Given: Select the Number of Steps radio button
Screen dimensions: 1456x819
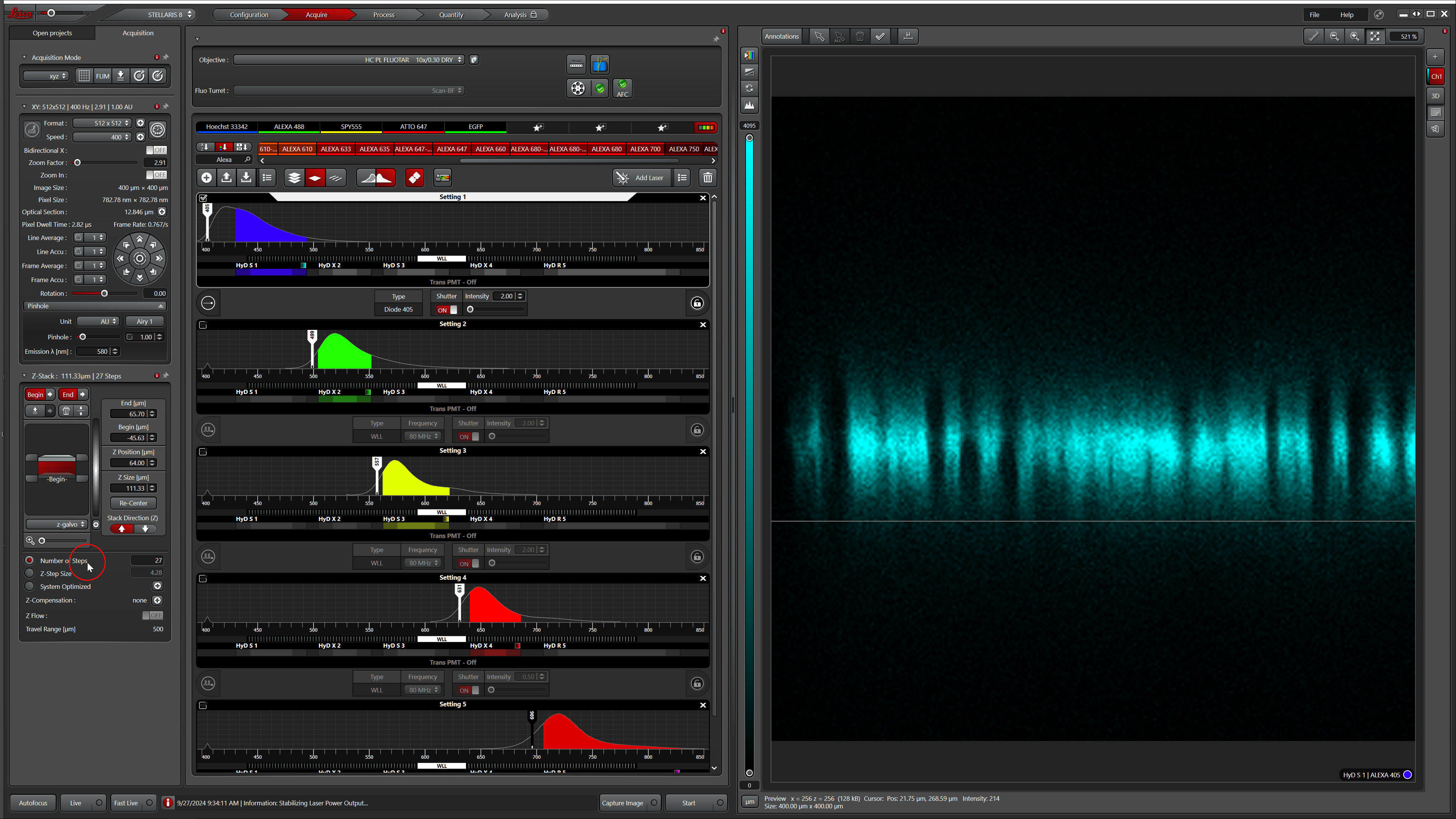Looking at the screenshot, I should coord(30,560).
